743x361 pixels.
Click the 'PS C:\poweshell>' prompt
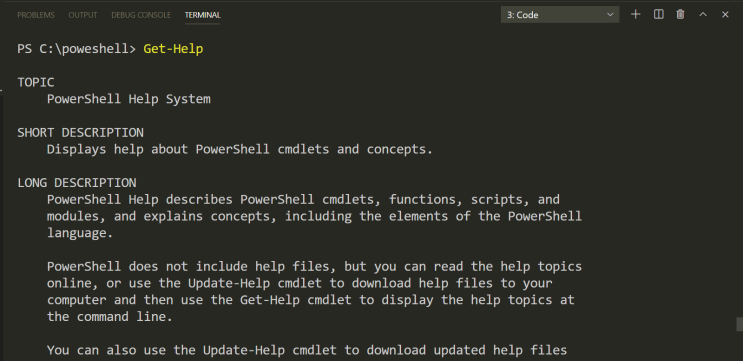point(77,49)
